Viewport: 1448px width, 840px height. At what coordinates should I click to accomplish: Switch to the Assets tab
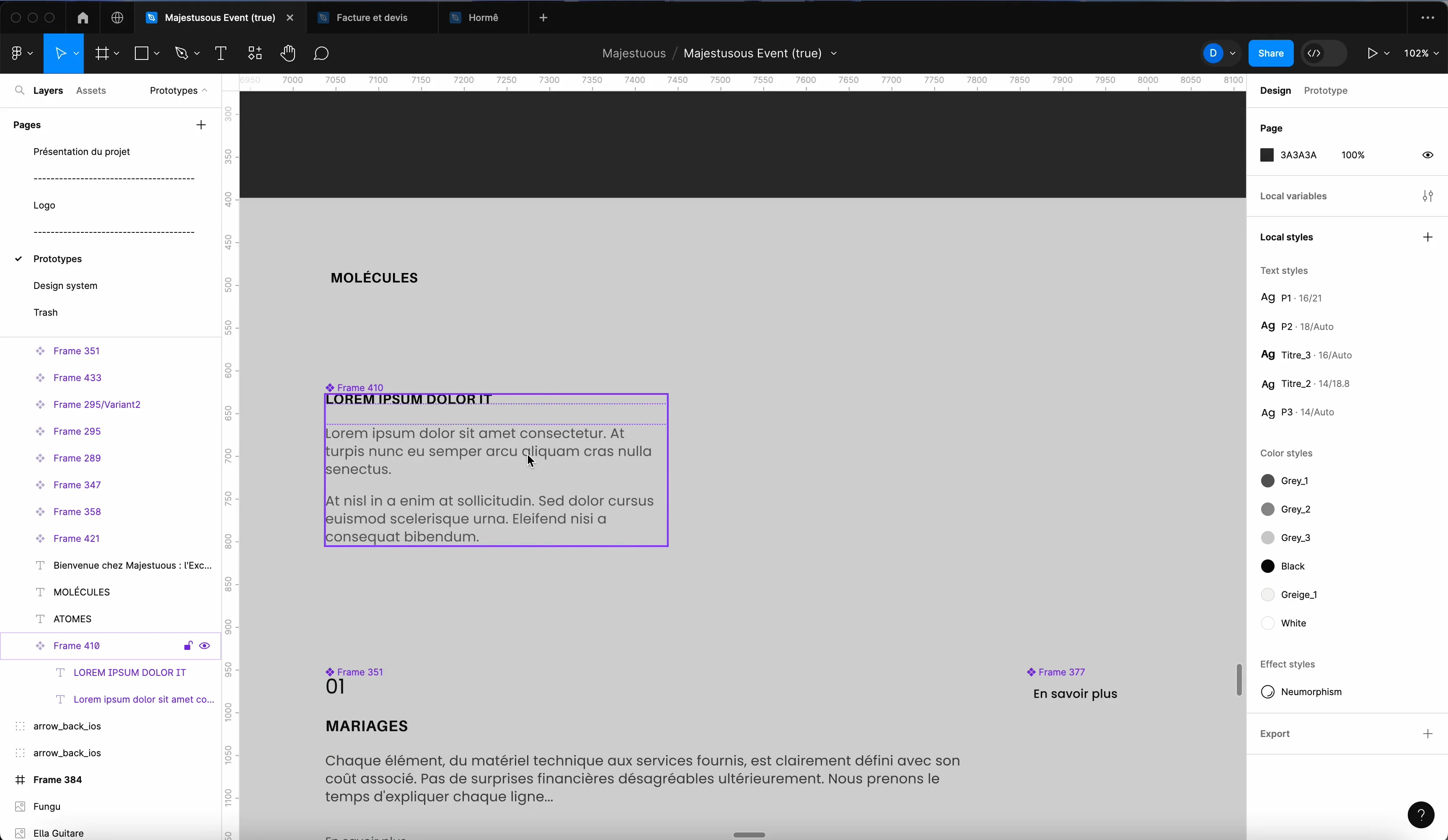coord(91,91)
